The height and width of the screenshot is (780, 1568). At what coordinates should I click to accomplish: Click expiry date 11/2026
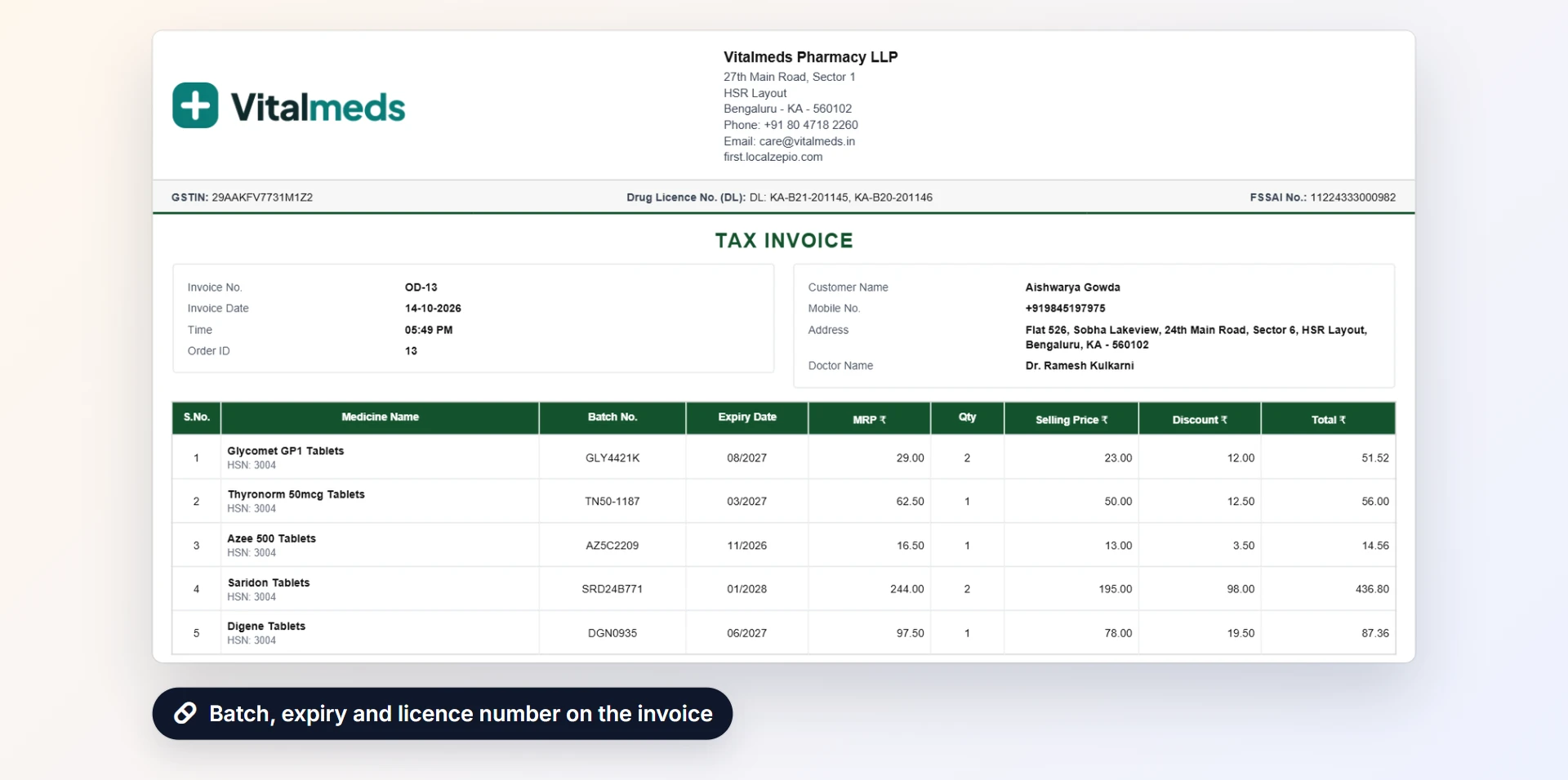(x=747, y=546)
